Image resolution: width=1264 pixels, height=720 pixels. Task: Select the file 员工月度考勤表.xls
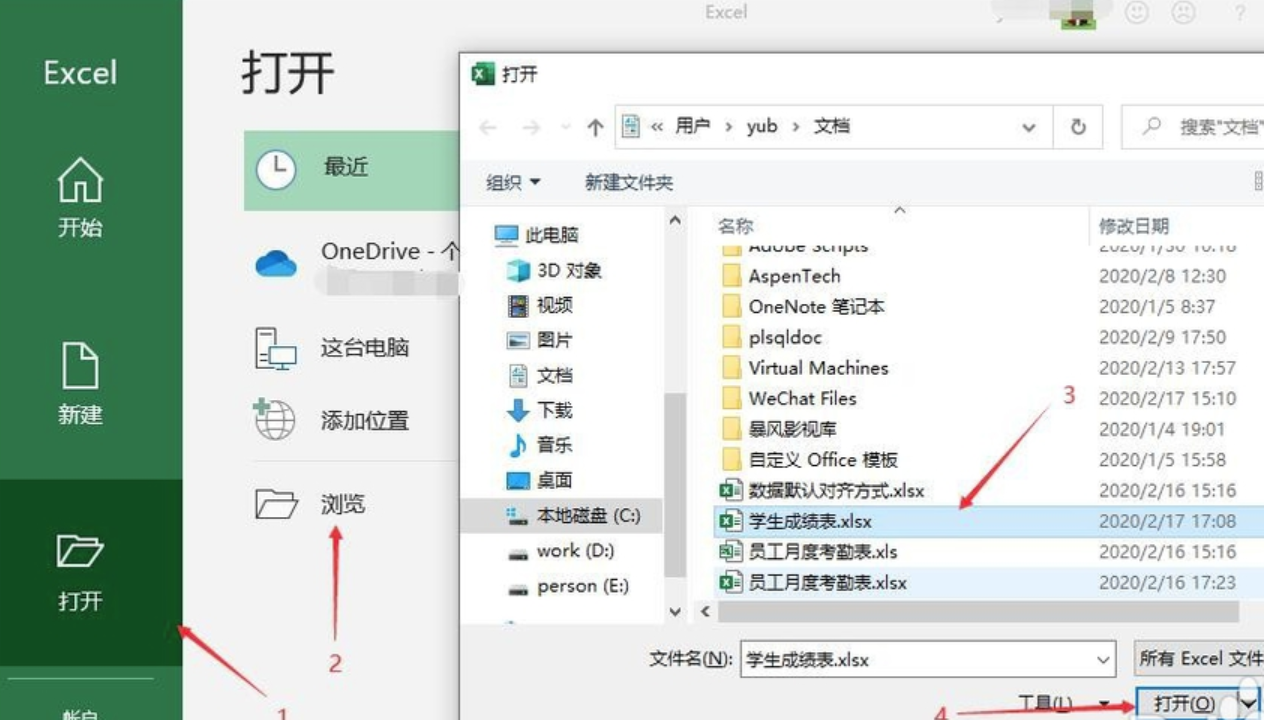[x=808, y=552]
